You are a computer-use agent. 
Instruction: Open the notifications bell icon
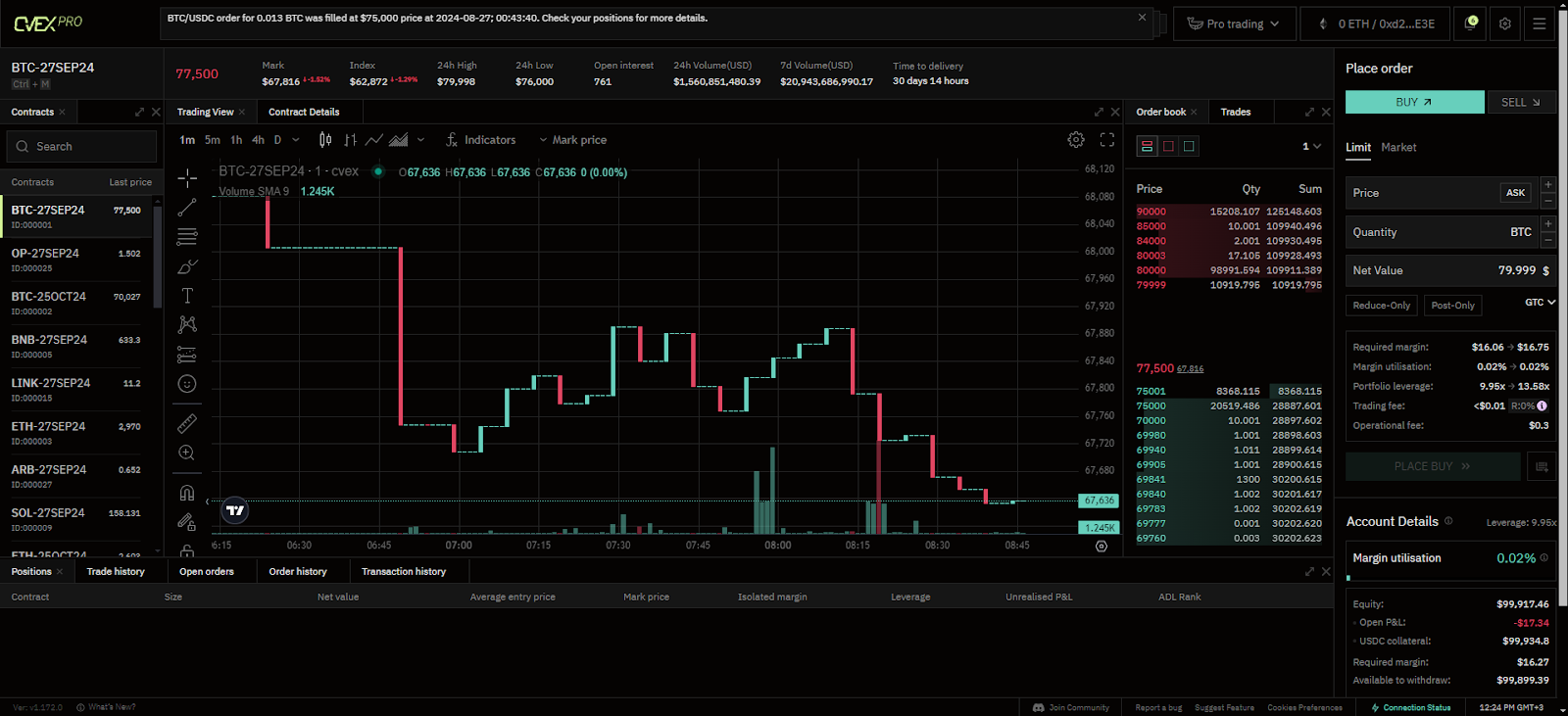(1470, 24)
